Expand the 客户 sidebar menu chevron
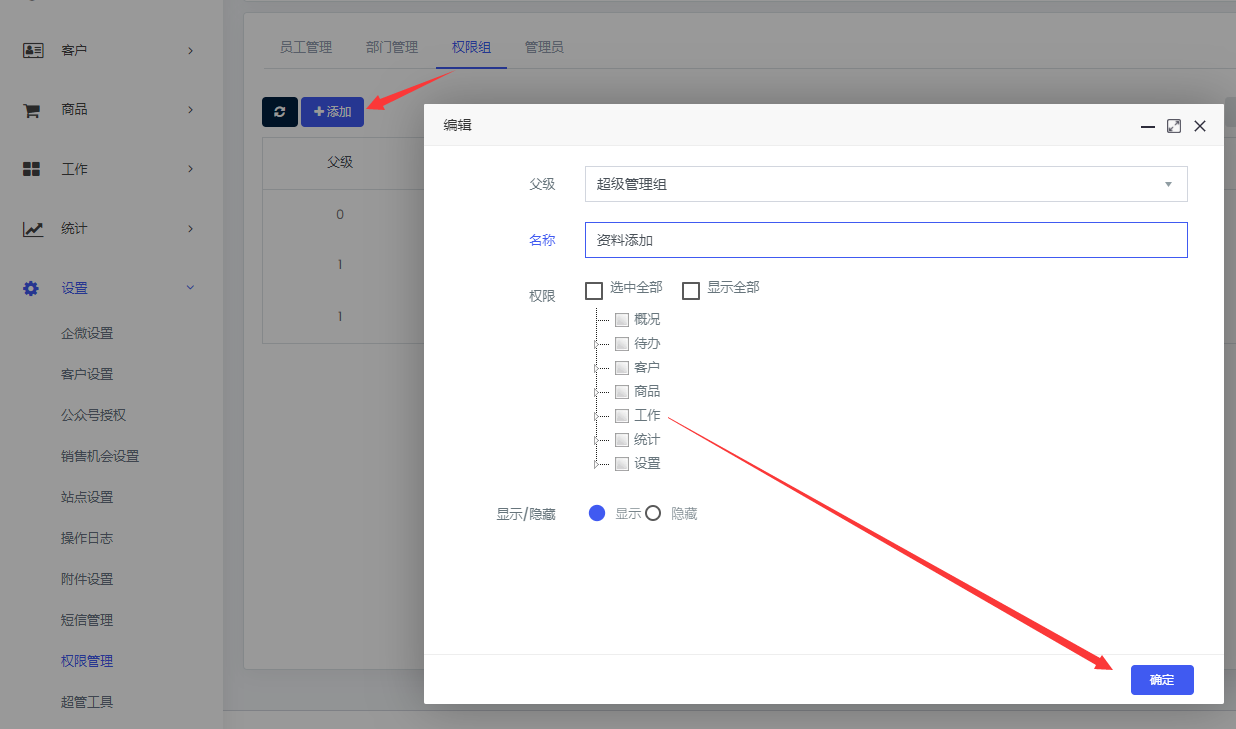Screen dimensions: 1236x729 pos(190,50)
